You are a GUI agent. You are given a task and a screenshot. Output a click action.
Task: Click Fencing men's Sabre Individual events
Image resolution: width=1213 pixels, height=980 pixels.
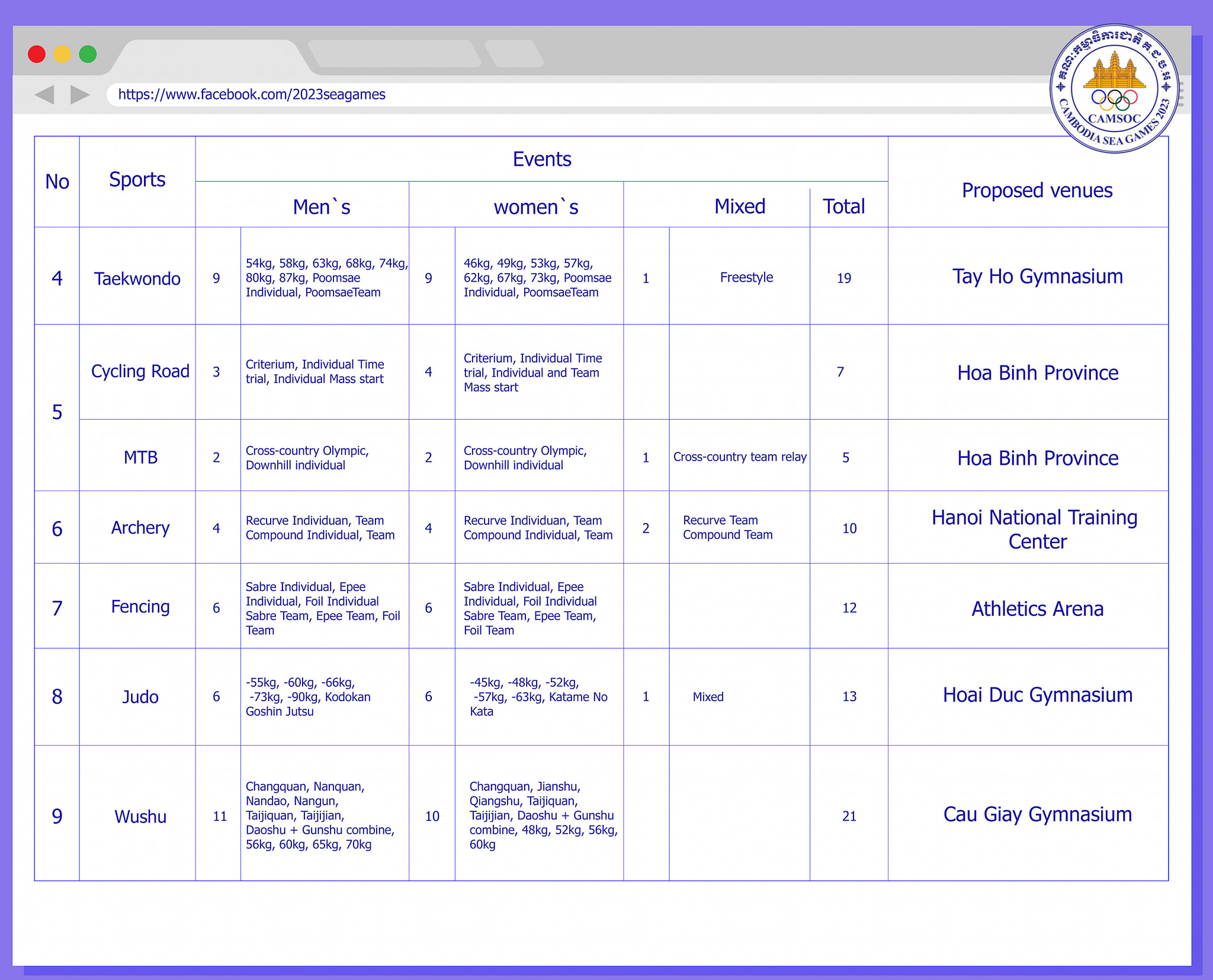tap(323, 608)
